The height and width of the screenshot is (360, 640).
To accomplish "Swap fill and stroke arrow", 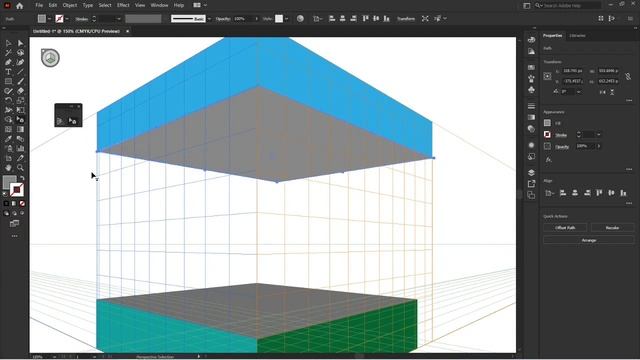I will (x=22, y=178).
